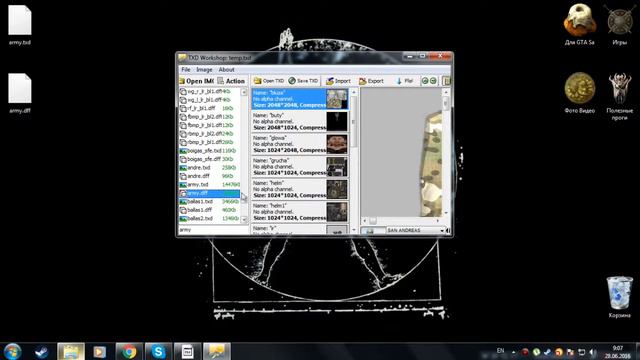Select the .dff entry sized 30kb
Viewport: 640px width, 360px height.
click(209, 159)
